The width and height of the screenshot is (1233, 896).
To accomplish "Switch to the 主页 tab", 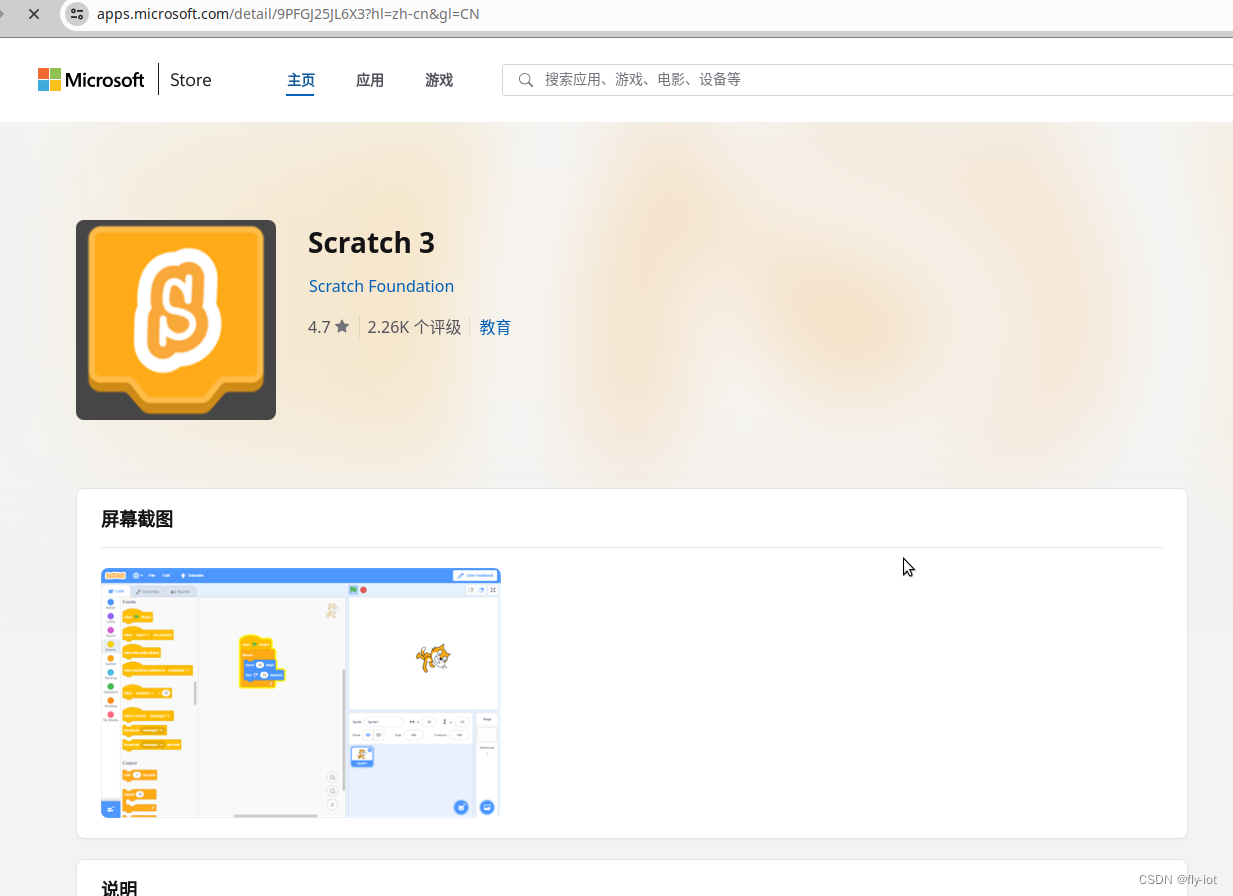I will coord(301,80).
